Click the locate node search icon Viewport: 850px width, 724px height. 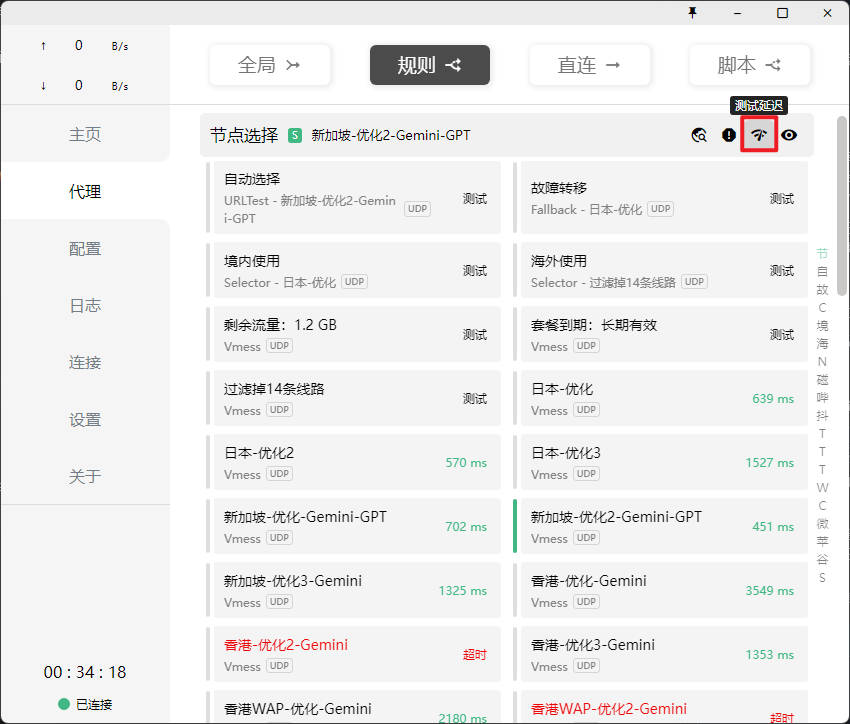click(699, 135)
